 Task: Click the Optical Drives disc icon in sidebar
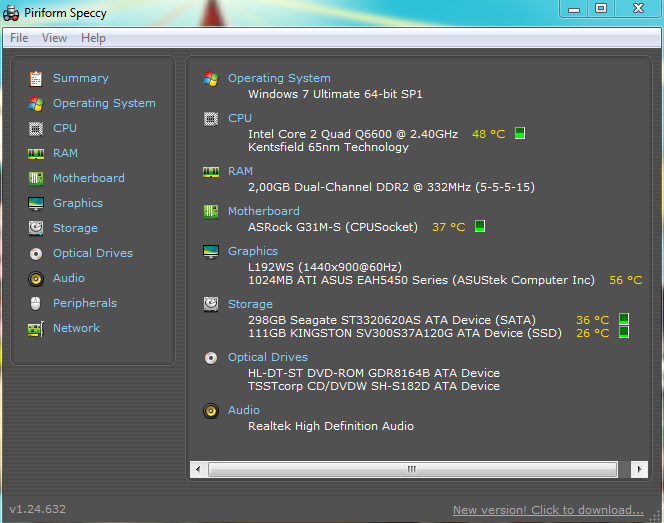(36, 254)
